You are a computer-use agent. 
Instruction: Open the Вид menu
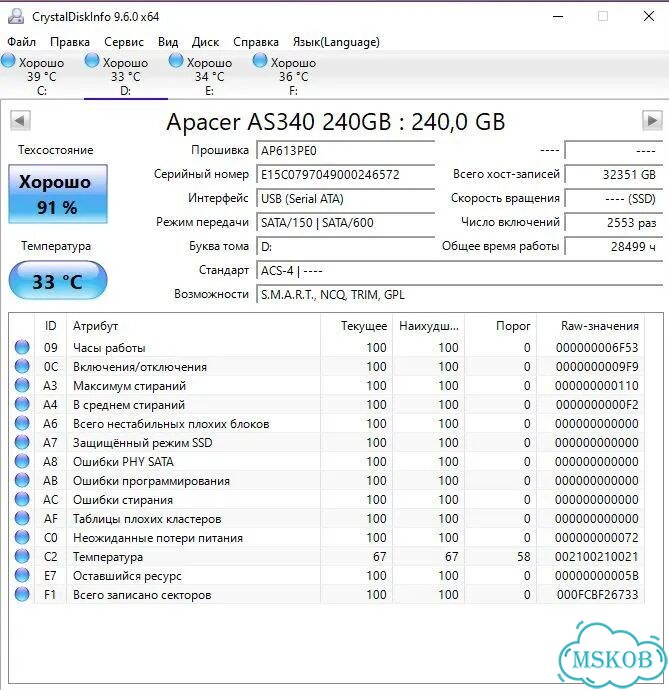click(x=168, y=42)
